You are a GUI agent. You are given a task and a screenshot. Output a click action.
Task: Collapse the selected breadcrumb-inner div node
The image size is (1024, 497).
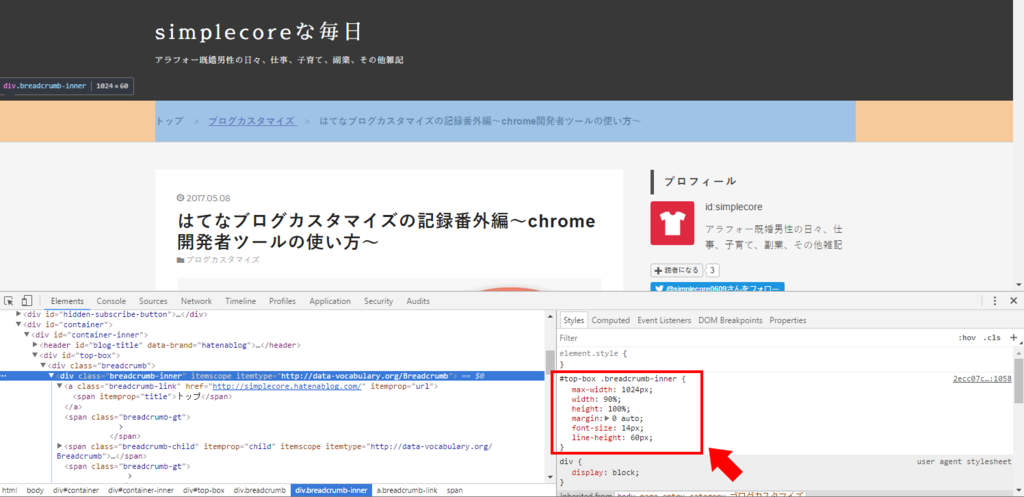click(51, 376)
